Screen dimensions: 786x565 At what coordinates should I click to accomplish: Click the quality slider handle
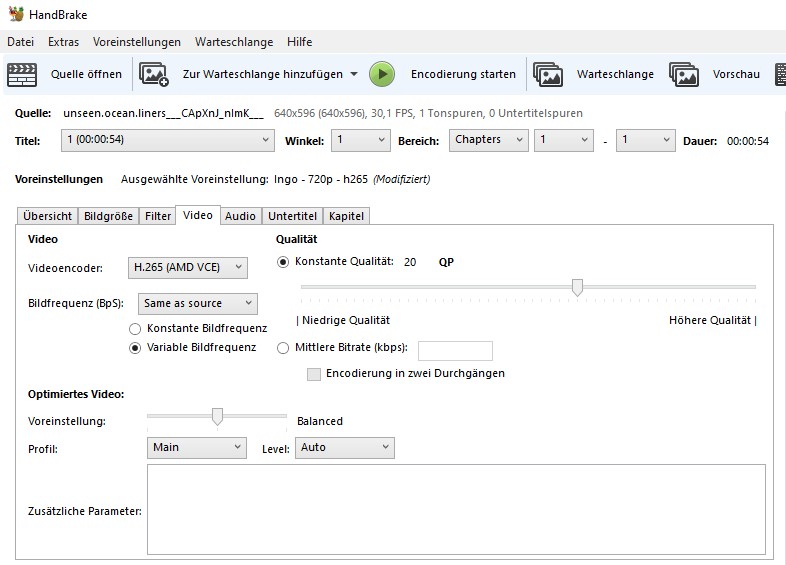click(x=577, y=287)
